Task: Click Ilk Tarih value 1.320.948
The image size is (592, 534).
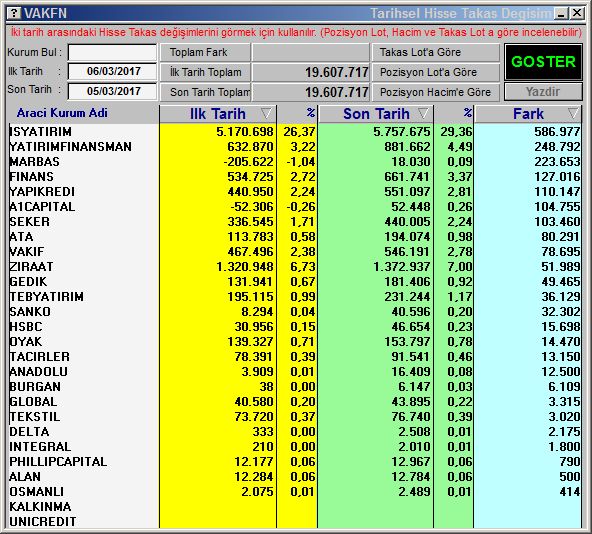Action: (245, 267)
